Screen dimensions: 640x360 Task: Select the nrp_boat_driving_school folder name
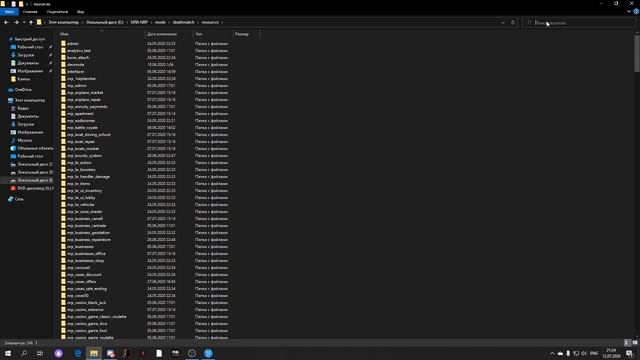pyautogui.click(x=89, y=135)
